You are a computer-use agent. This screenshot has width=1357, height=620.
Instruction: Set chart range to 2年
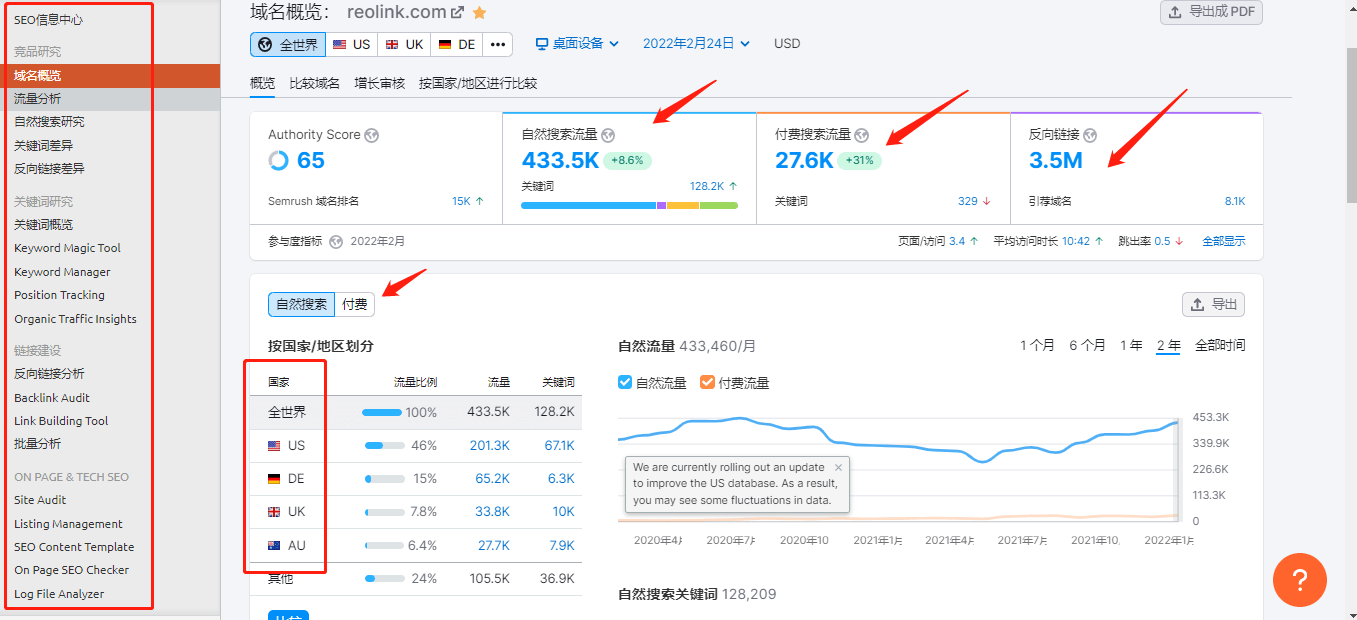click(x=1168, y=345)
